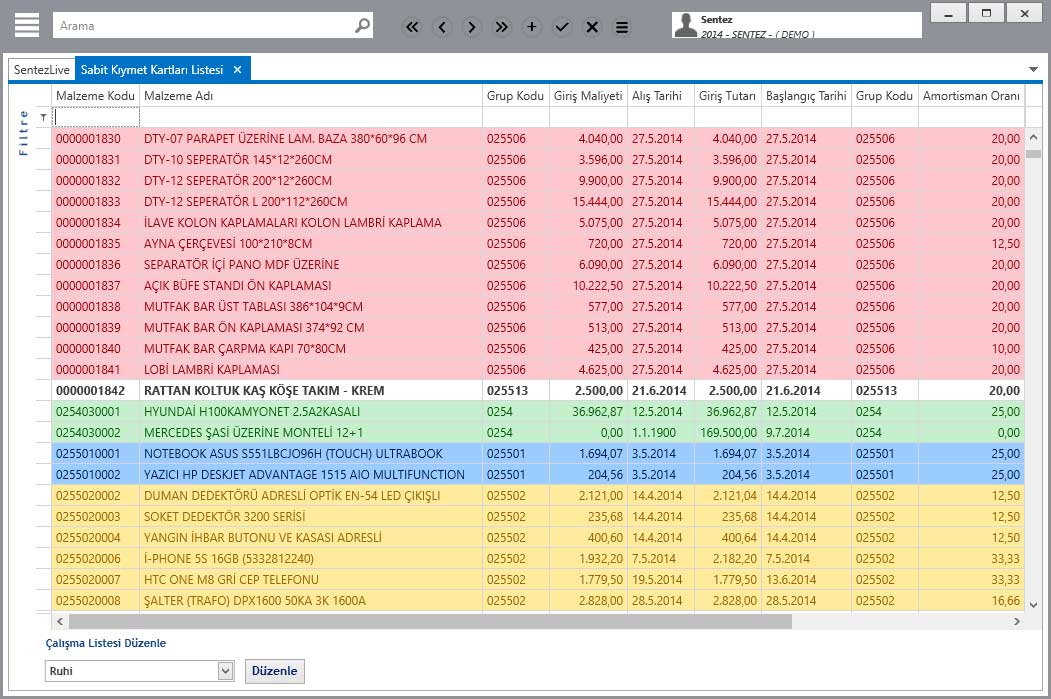Click the horizontal scrollbar right arrow

coord(1017,621)
